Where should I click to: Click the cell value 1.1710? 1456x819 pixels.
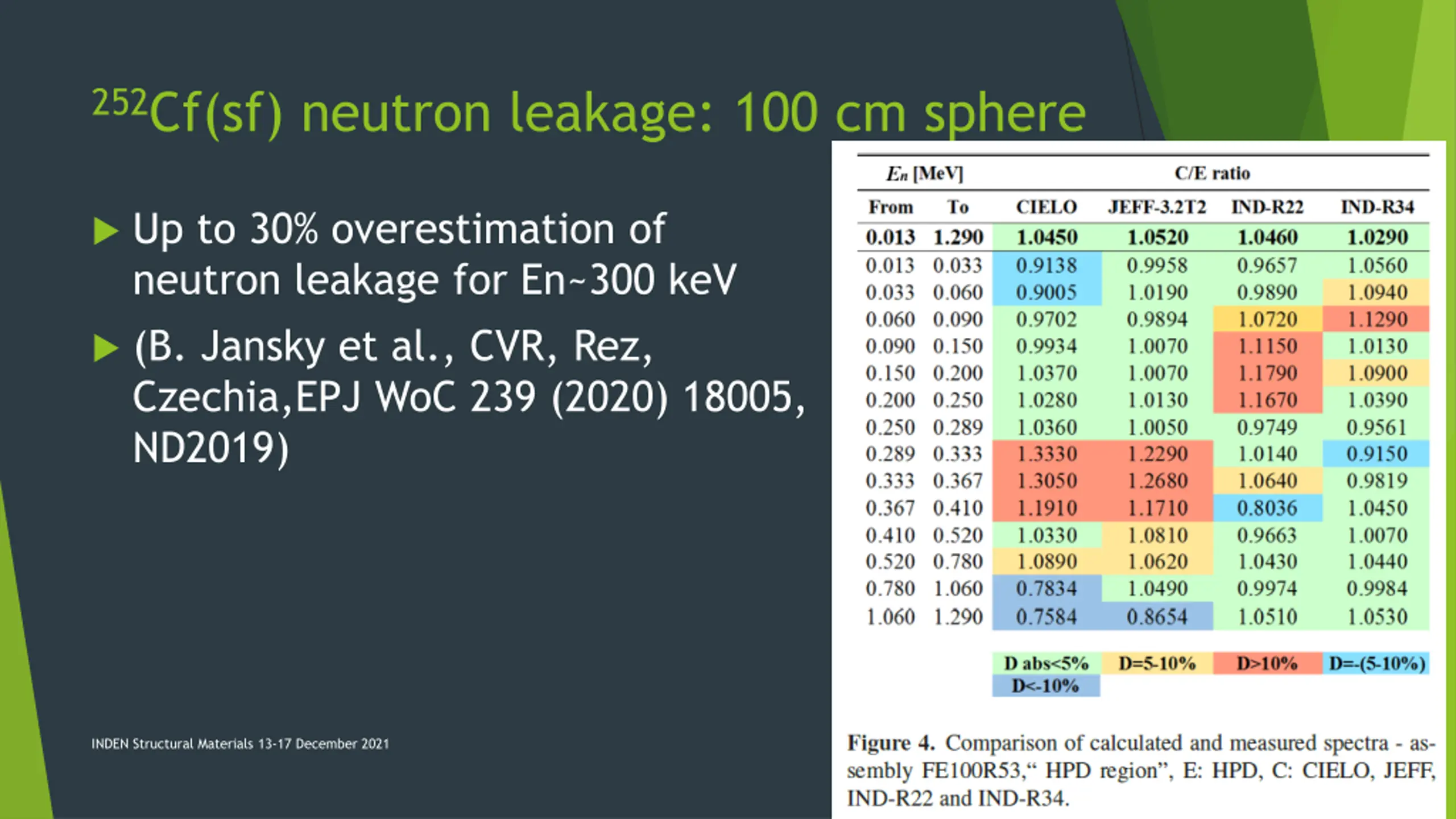[x=1157, y=508]
